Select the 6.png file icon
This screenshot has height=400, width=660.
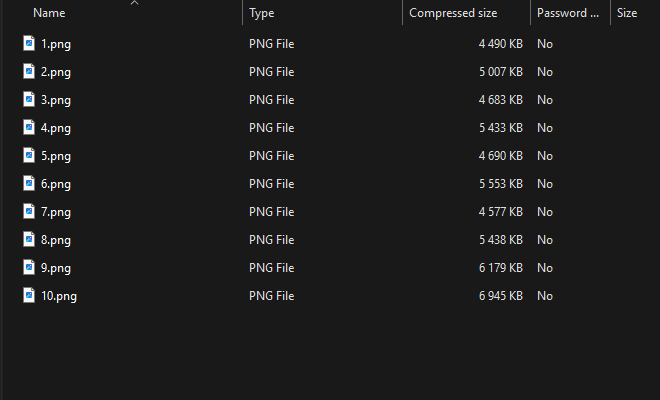click(29, 183)
